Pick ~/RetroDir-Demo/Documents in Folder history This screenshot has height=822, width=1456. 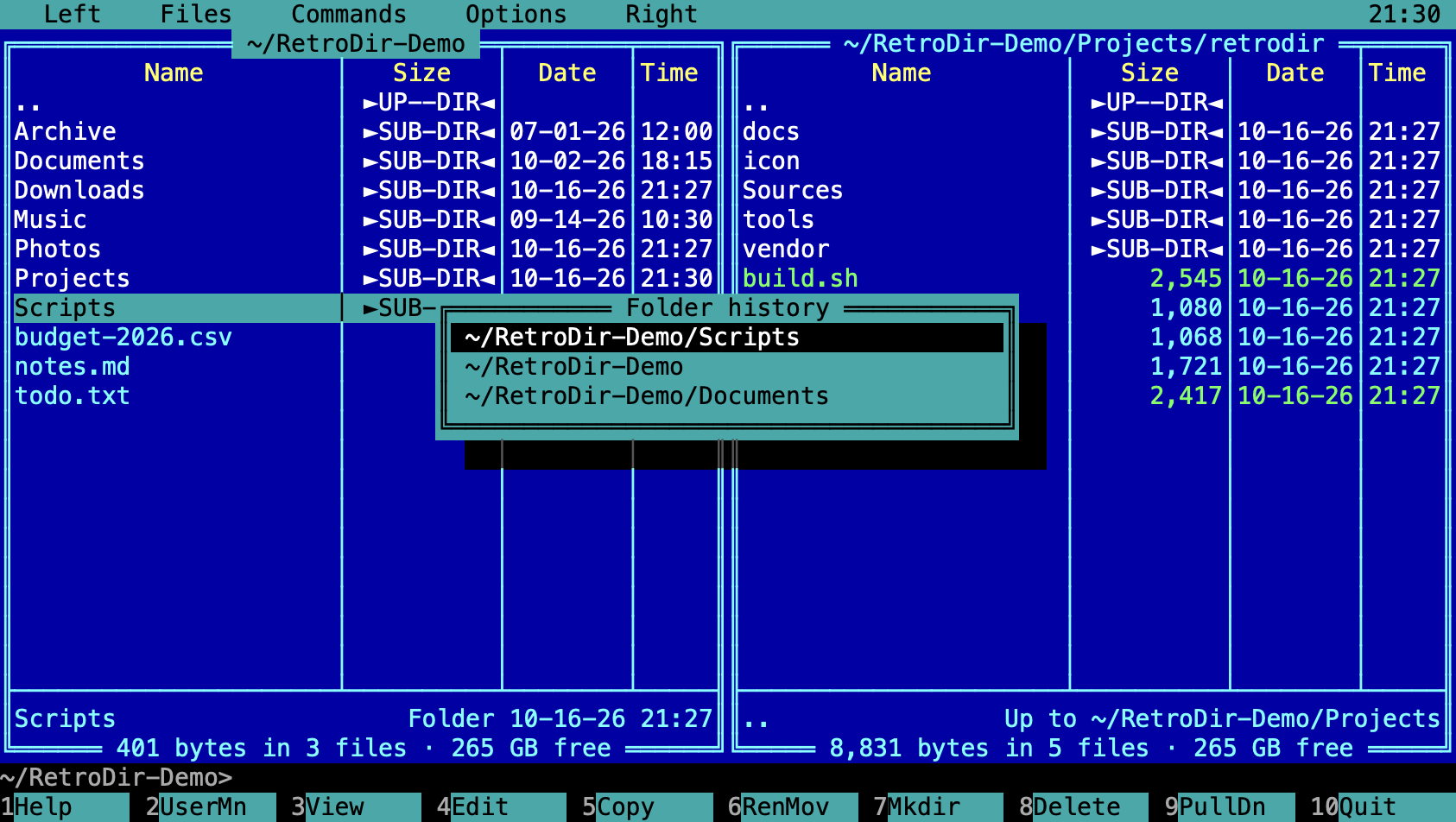[x=727, y=396]
